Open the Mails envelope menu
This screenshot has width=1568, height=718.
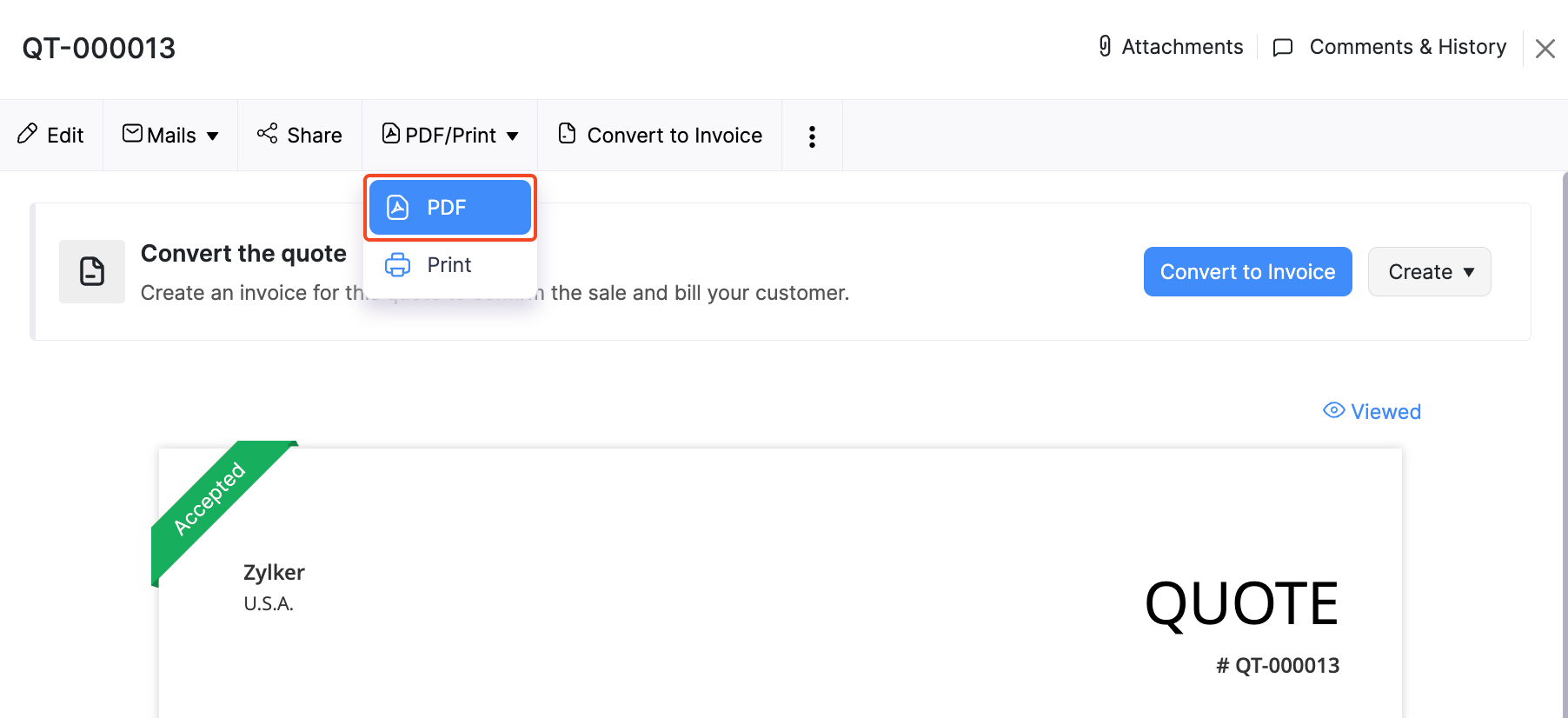click(170, 135)
